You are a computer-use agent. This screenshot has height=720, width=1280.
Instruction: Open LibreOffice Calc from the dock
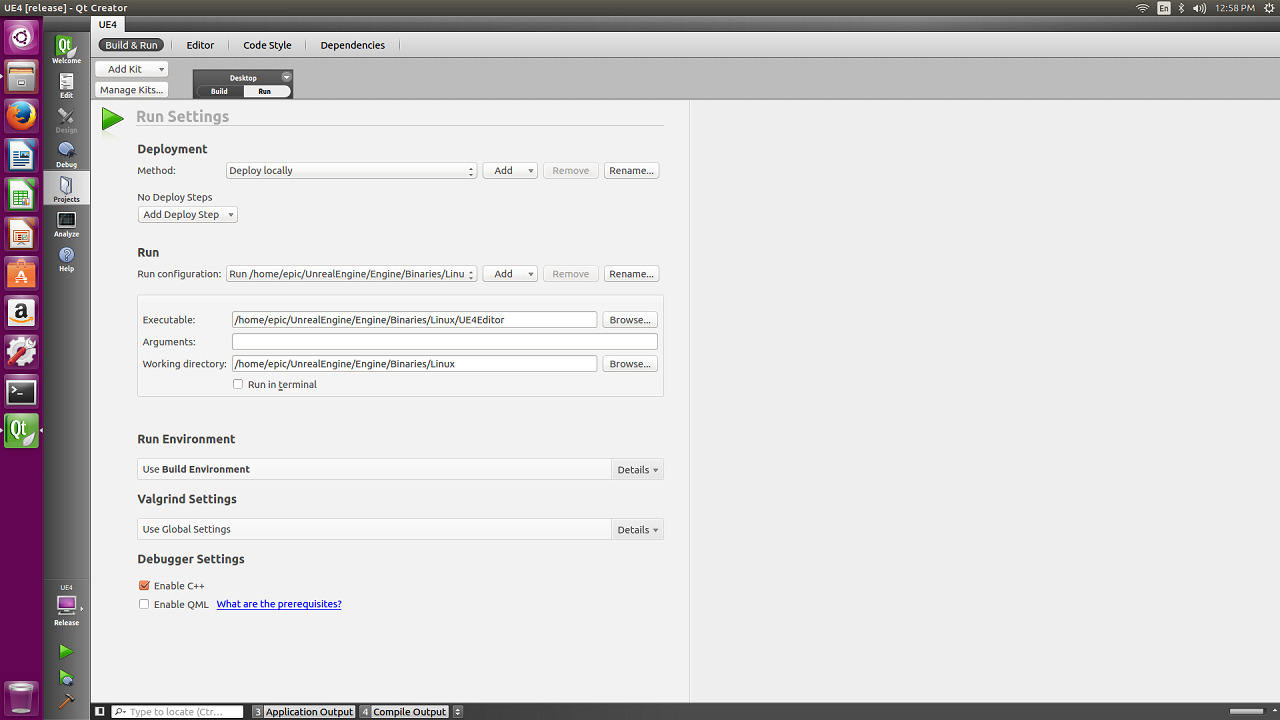(21, 194)
